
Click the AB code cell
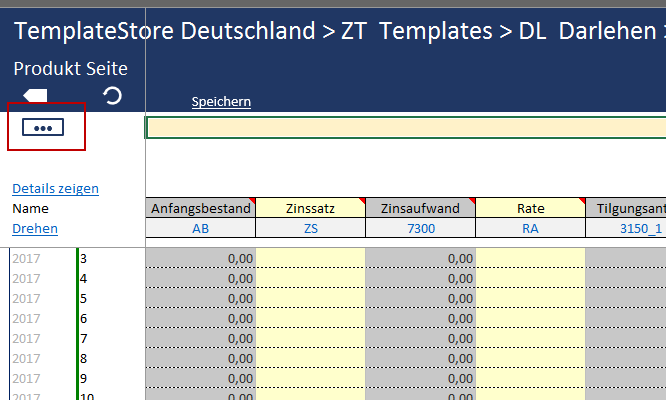200,228
